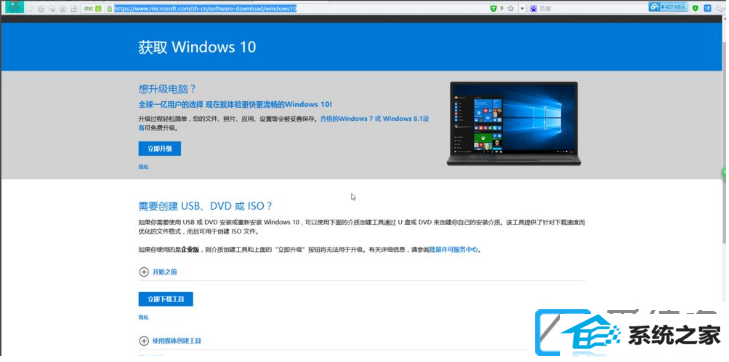Click the Baidu paw search engine icon
729x362 pixels.
pos(533,8)
